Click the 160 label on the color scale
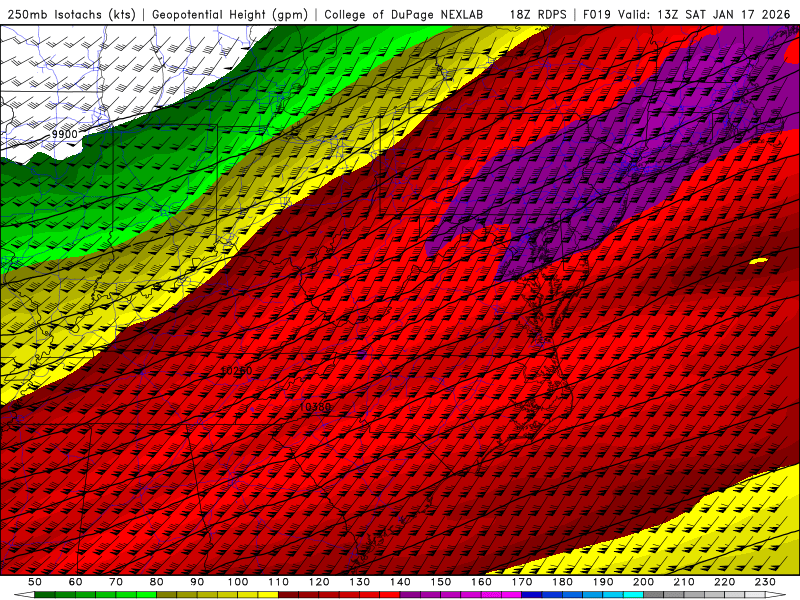The width and height of the screenshot is (800, 600). pyautogui.click(x=481, y=582)
